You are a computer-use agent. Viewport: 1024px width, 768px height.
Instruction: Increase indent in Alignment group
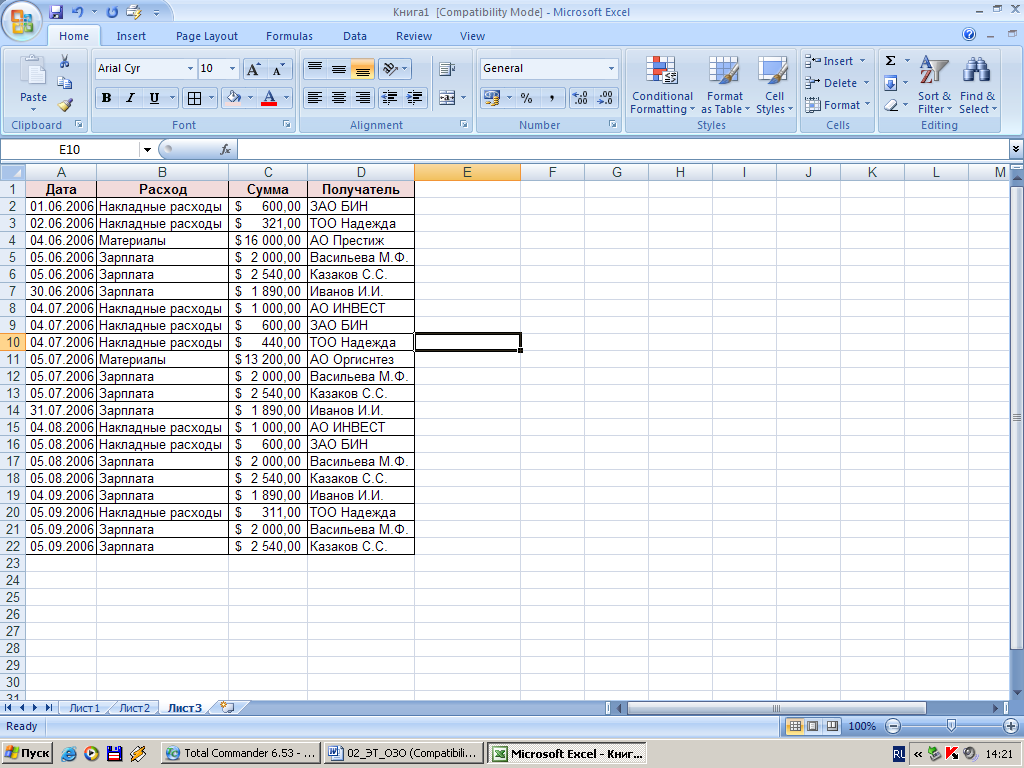(x=414, y=99)
